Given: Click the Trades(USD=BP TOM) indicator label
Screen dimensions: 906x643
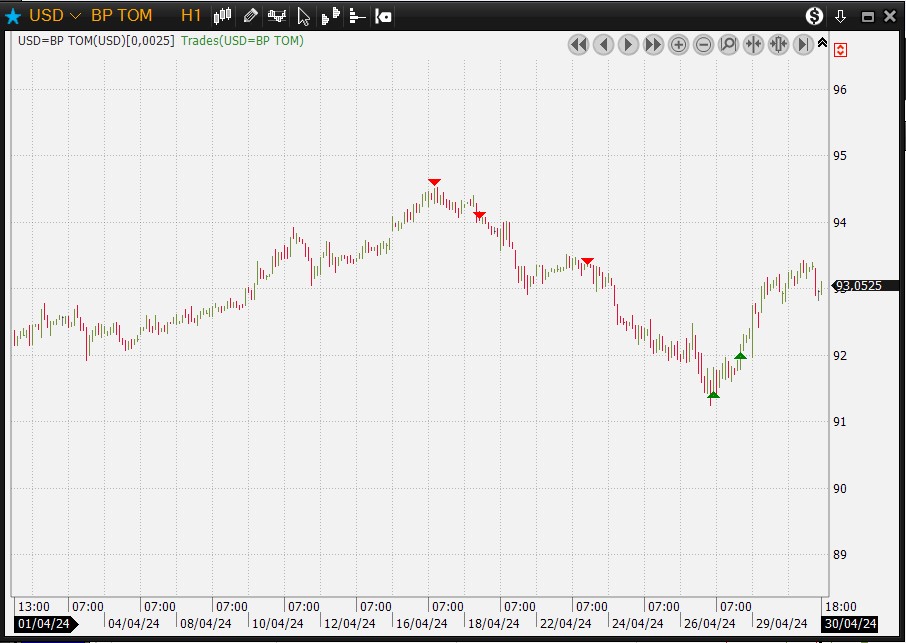Looking at the screenshot, I should [242, 41].
